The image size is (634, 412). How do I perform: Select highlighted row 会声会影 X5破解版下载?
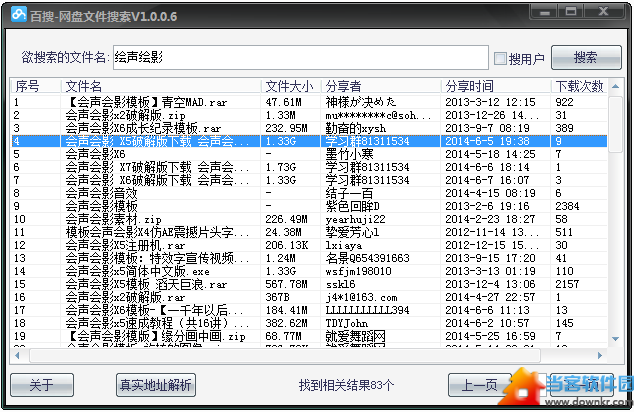(x=309, y=141)
